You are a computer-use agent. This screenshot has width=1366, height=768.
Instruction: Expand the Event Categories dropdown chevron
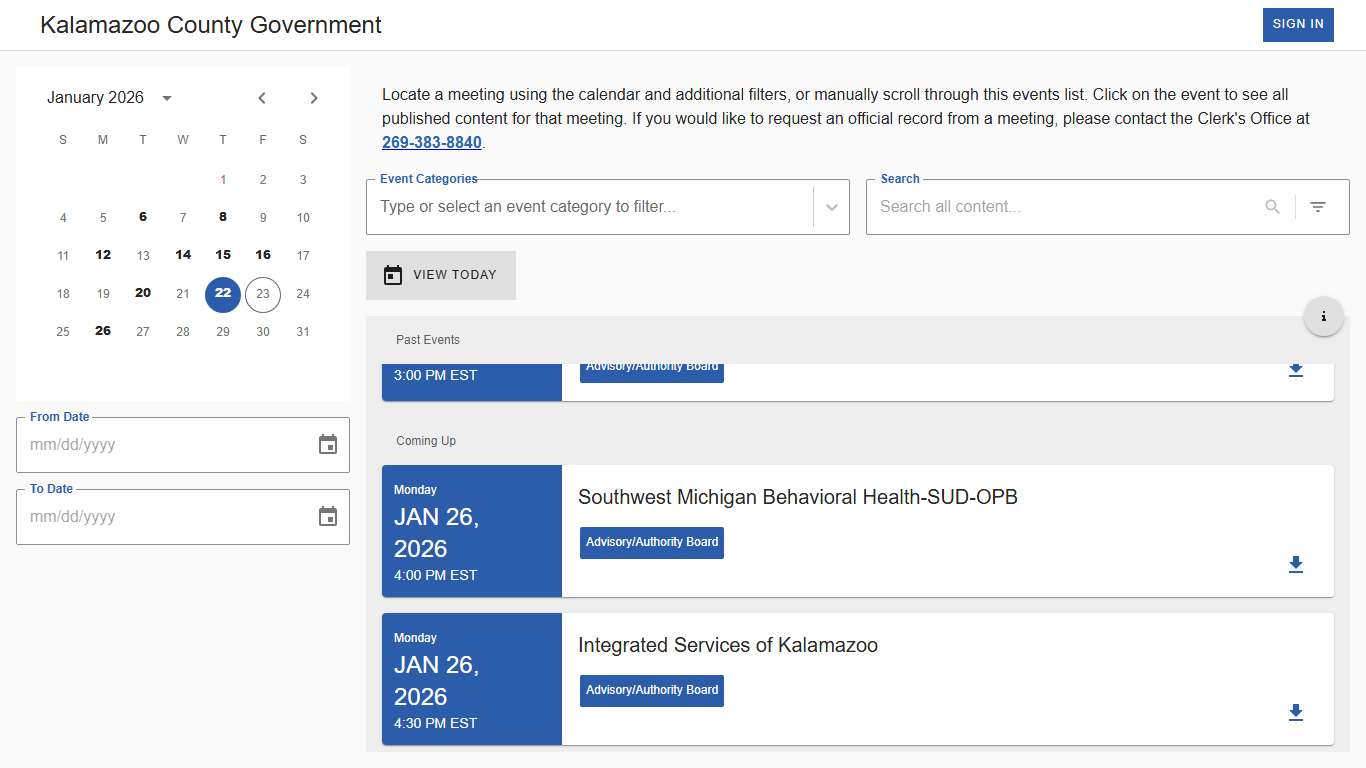click(x=831, y=207)
